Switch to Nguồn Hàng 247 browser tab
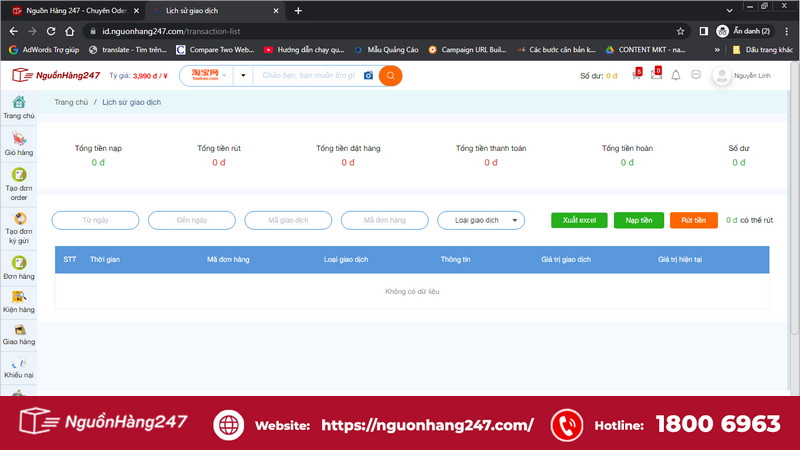Screen dimensions: 800x450 pyautogui.click(x=74, y=11)
